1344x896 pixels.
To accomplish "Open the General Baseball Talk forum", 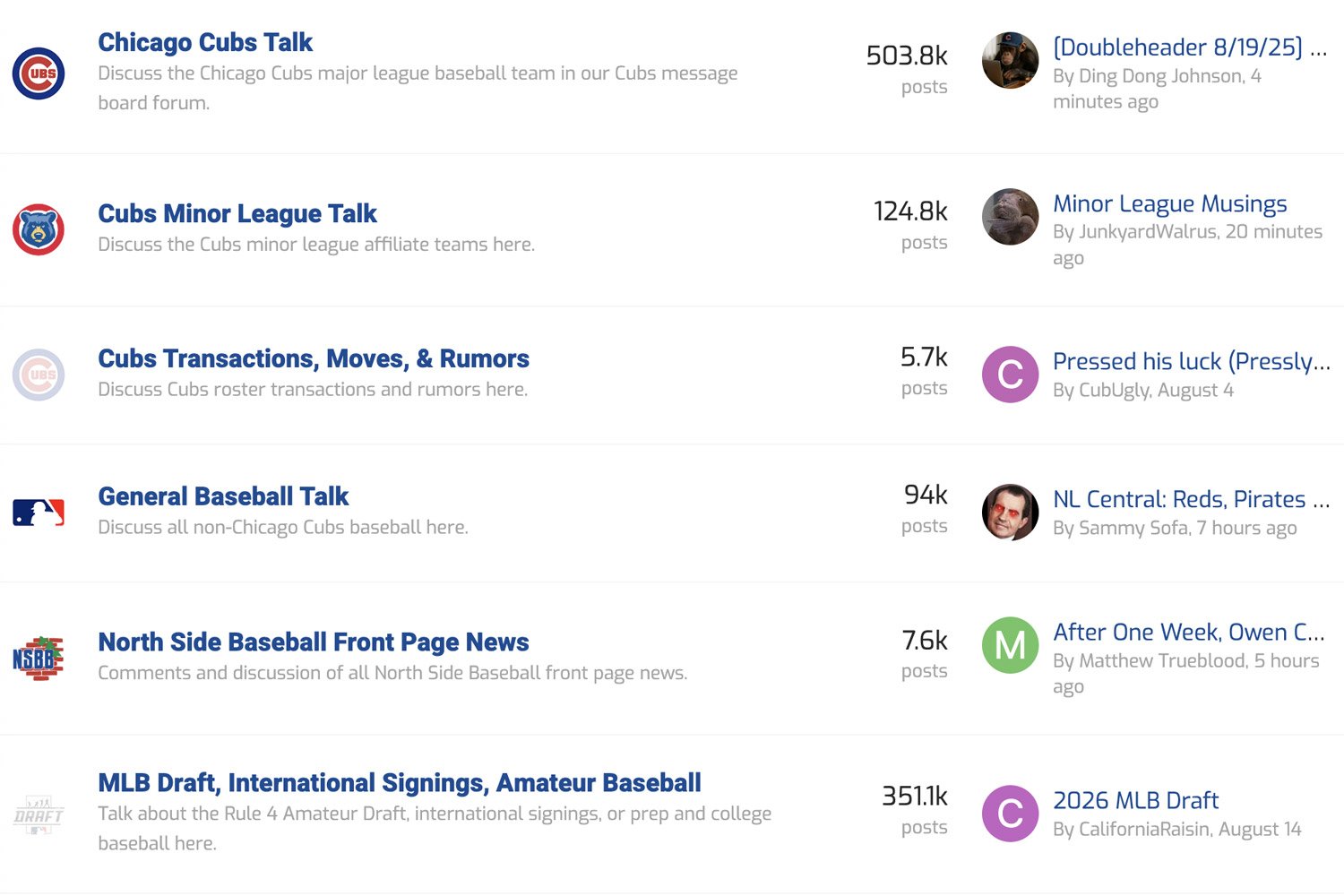I will pyautogui.click(x=223, y=496).
